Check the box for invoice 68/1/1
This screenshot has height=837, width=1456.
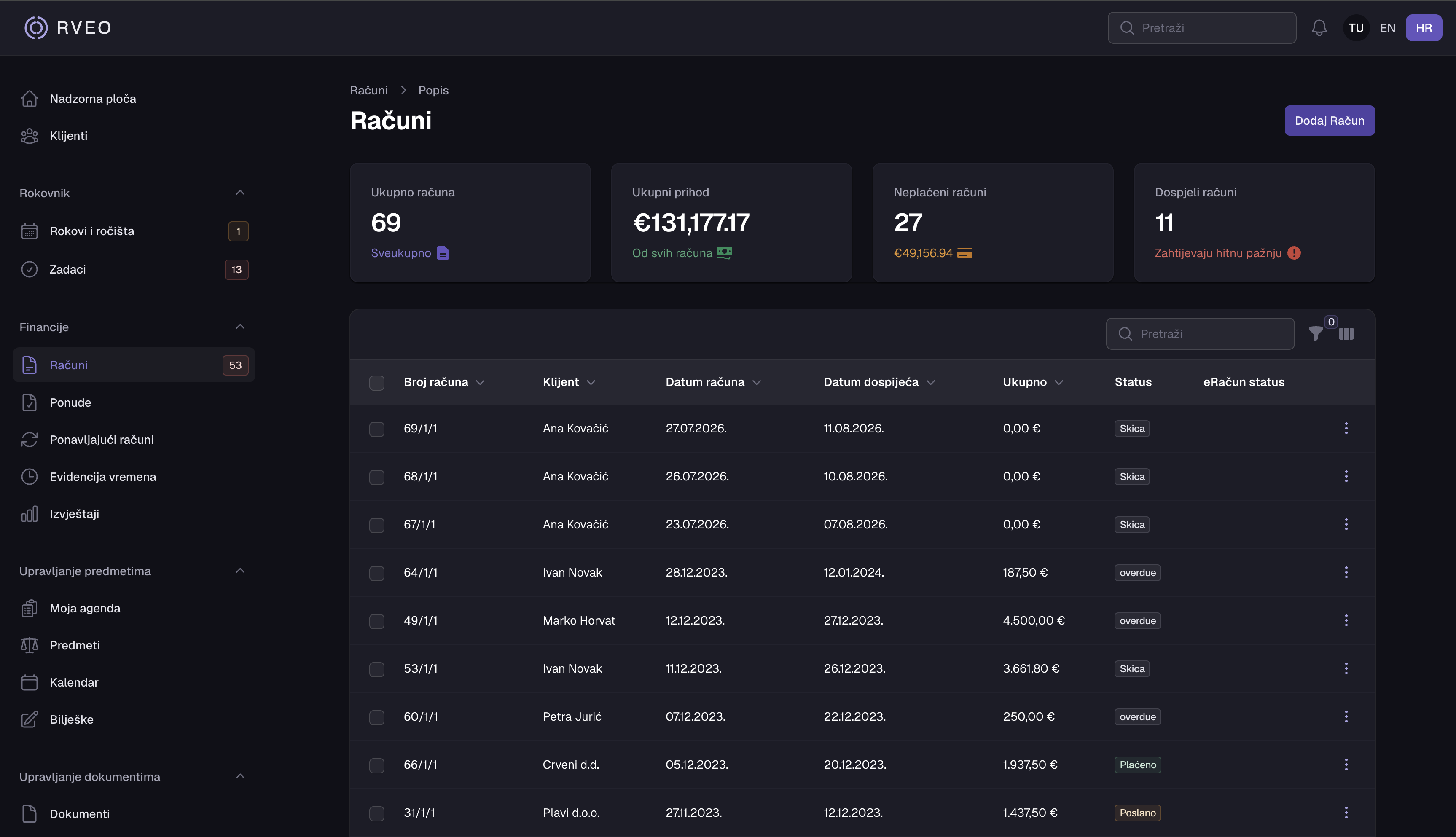click(x=376, y=477)
